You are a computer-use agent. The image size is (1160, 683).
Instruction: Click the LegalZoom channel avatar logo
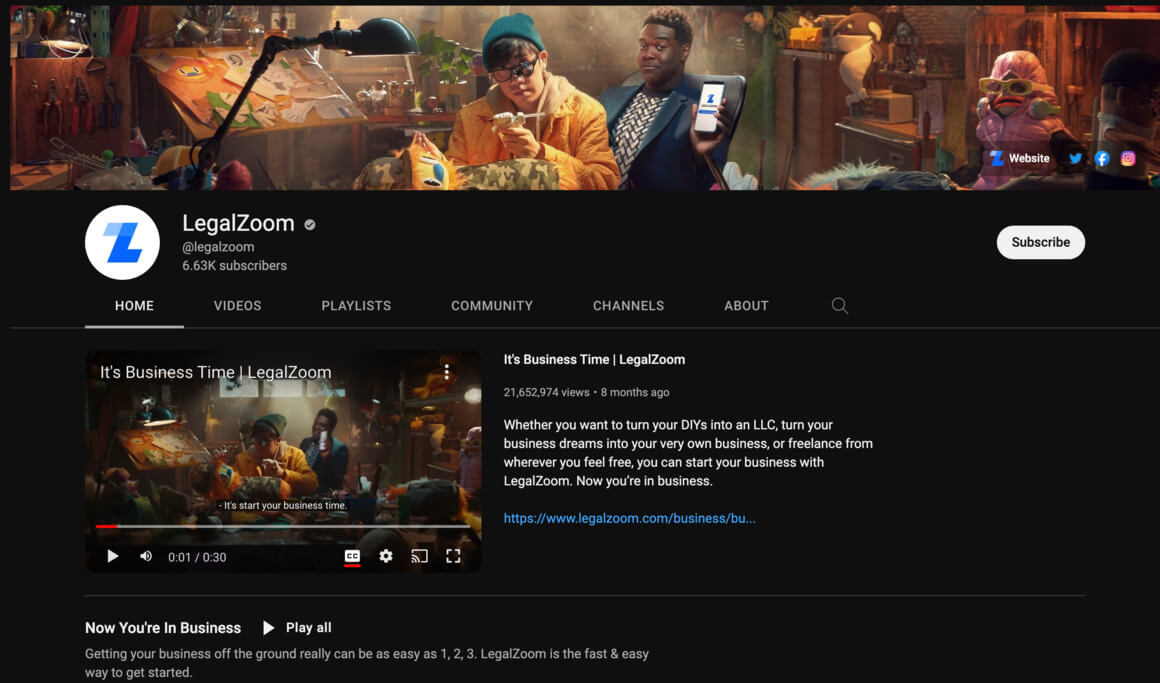(x=122, y=243)
